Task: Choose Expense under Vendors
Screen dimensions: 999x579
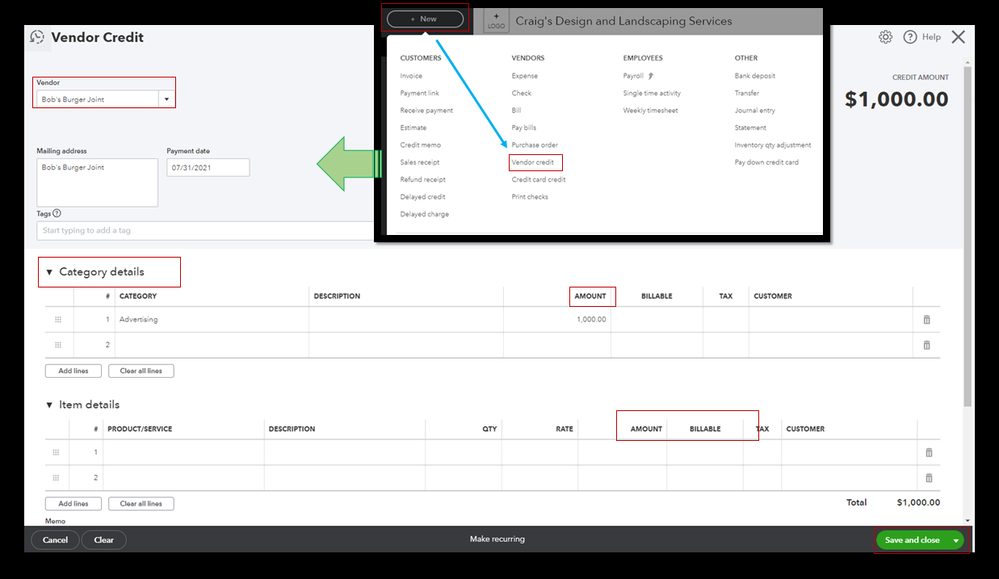Action: coord(524,76)
